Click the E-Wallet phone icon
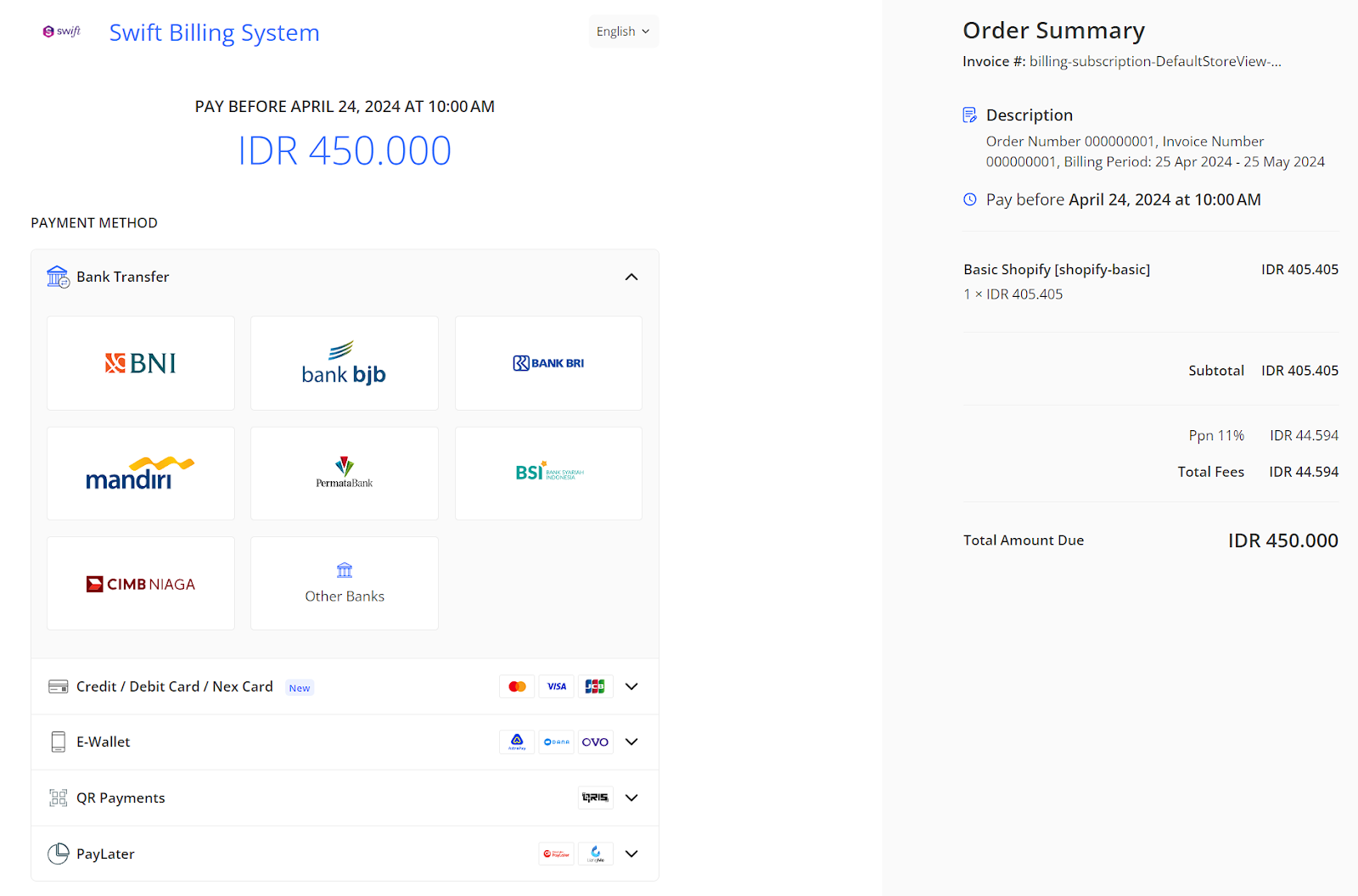 coord(58,742)
